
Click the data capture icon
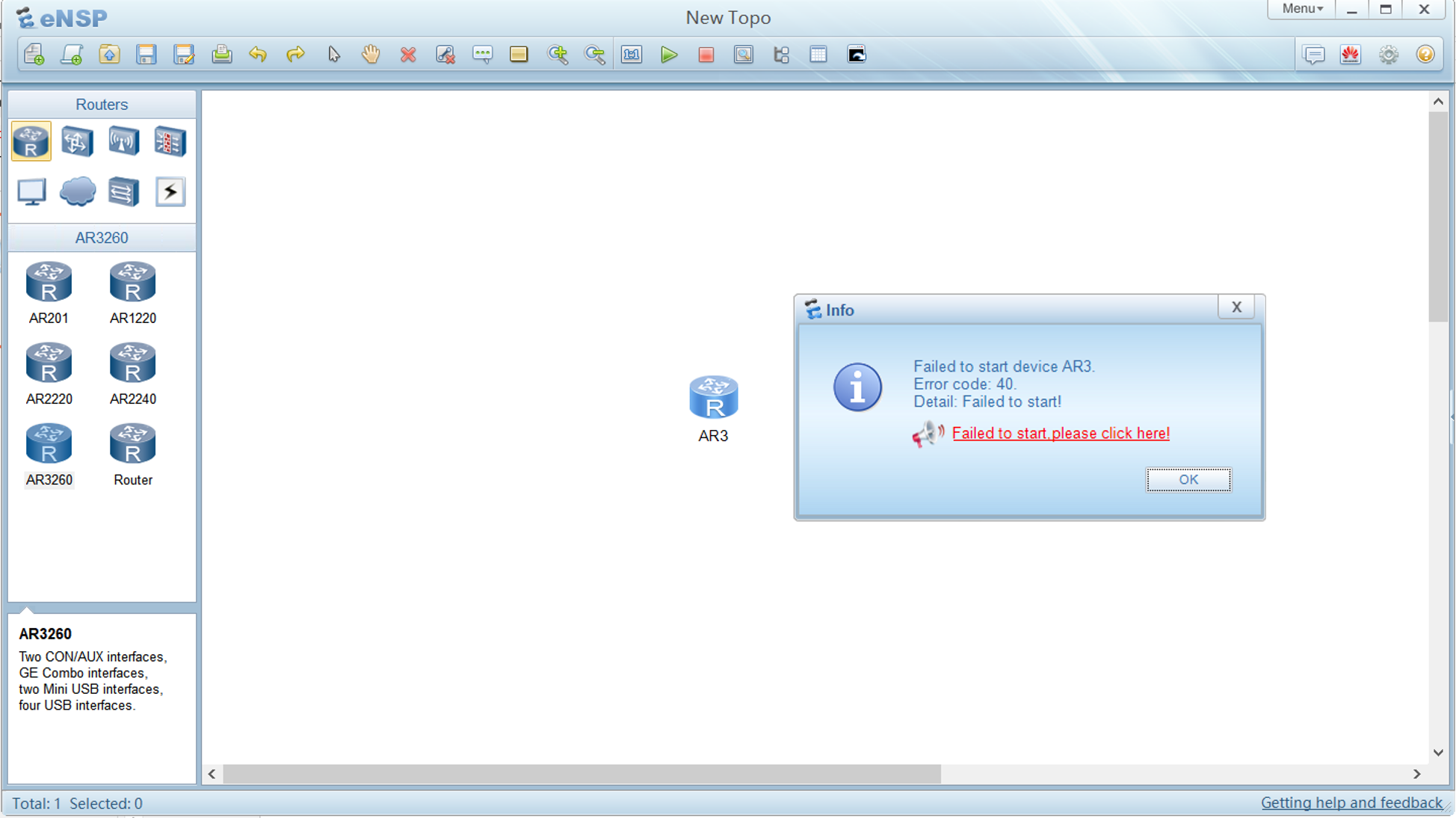pos(744,55)
